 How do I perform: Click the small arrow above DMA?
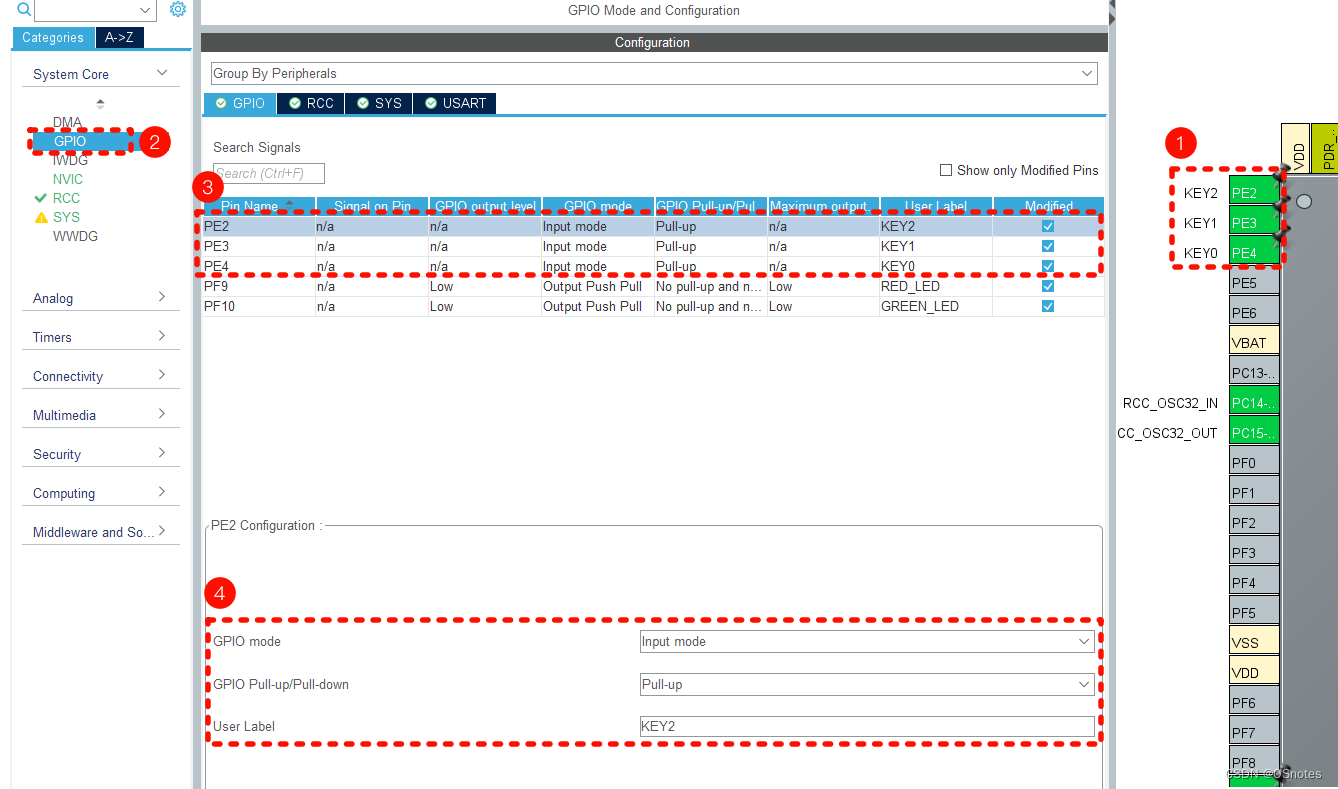[x=100, y=103]
